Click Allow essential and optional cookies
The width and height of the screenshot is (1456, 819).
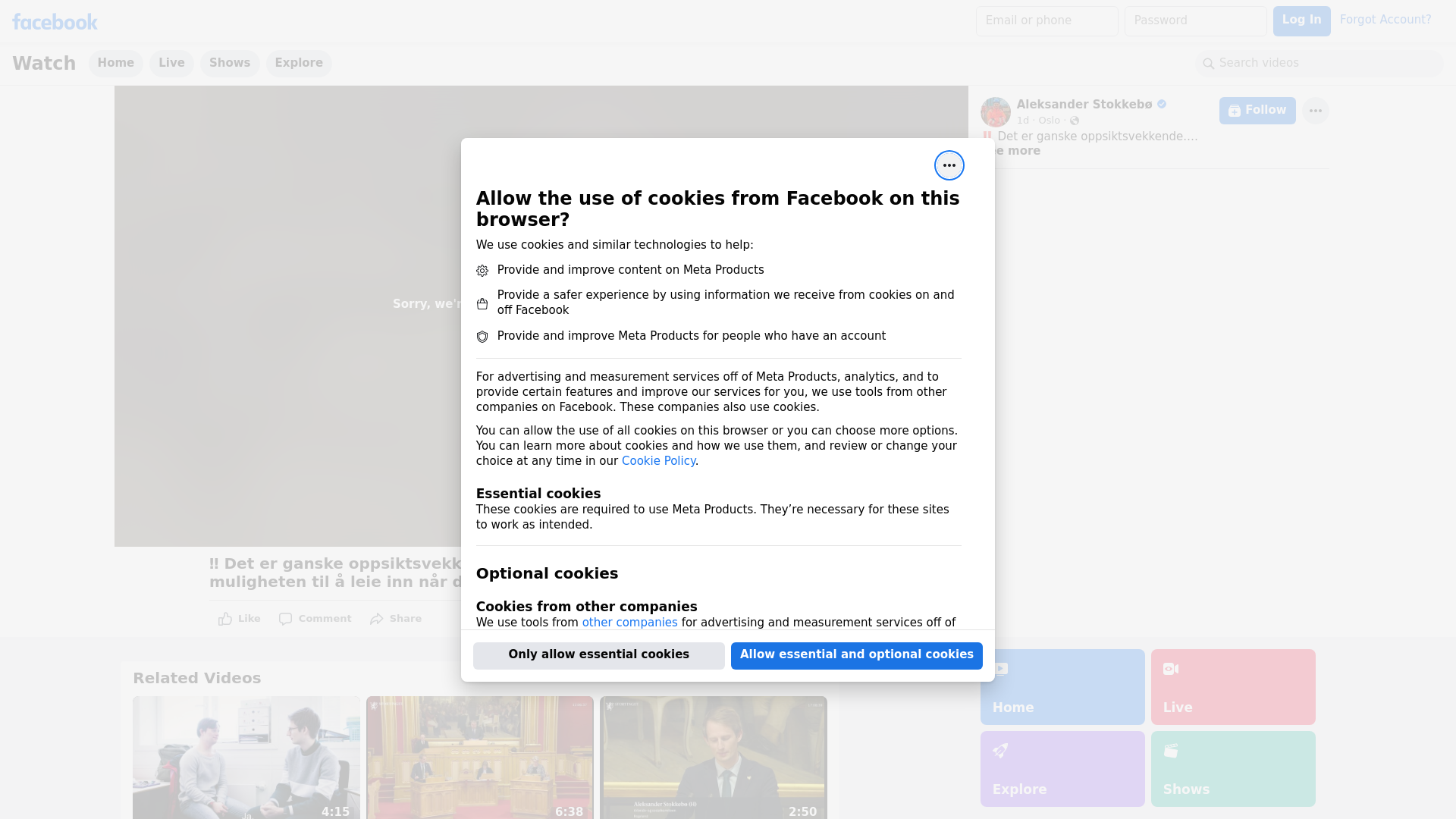tap(857, 656)
